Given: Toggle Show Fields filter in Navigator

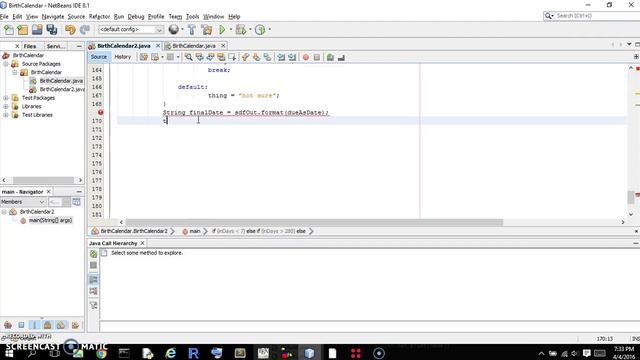Looking at the screenshot, I should coord(21,325).
